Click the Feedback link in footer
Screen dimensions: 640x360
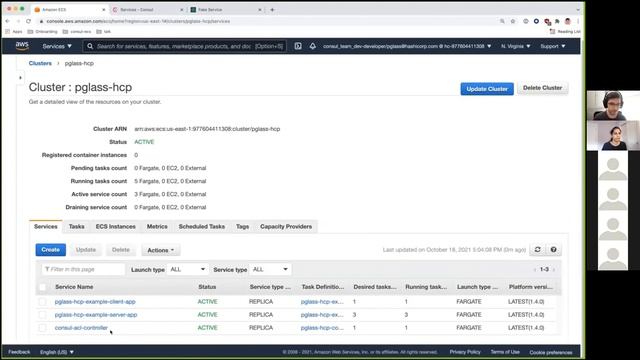coord(19,352)
